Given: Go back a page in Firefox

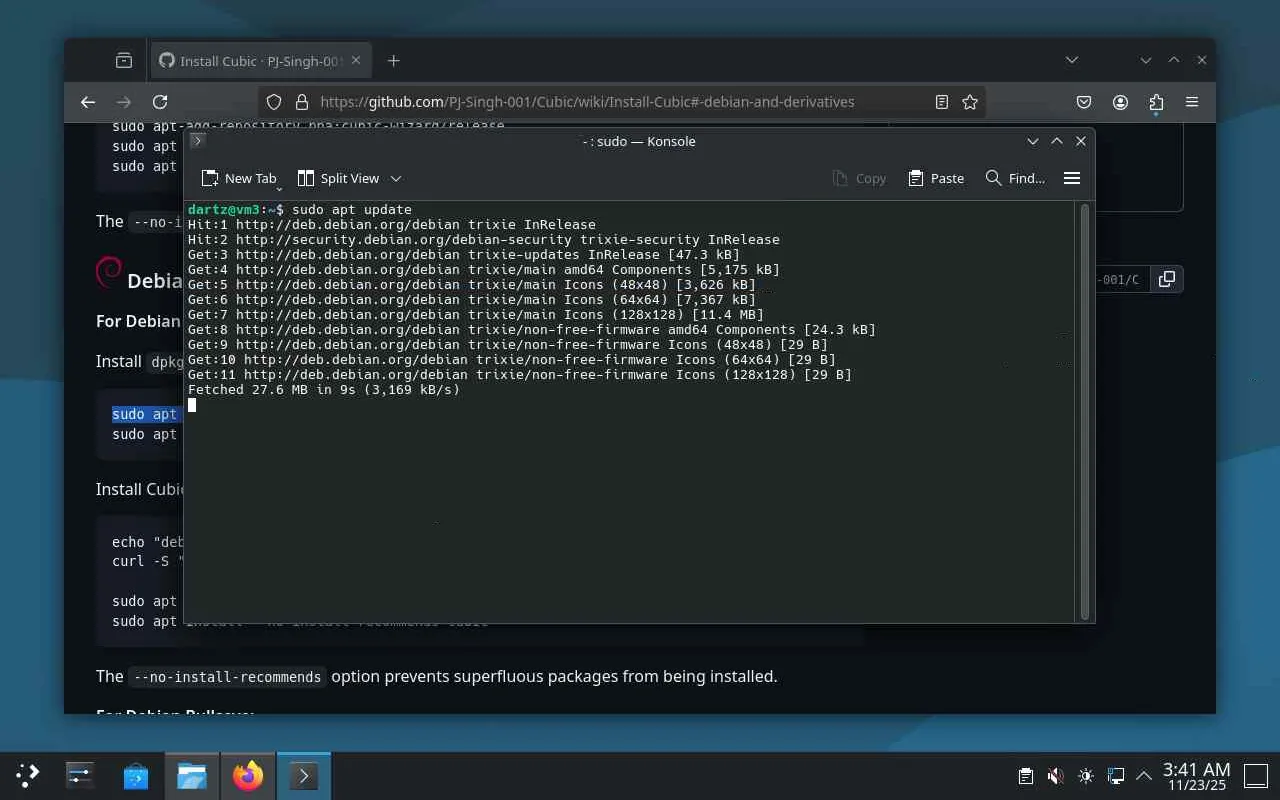Looking at the screenshot, I should 88,102.
